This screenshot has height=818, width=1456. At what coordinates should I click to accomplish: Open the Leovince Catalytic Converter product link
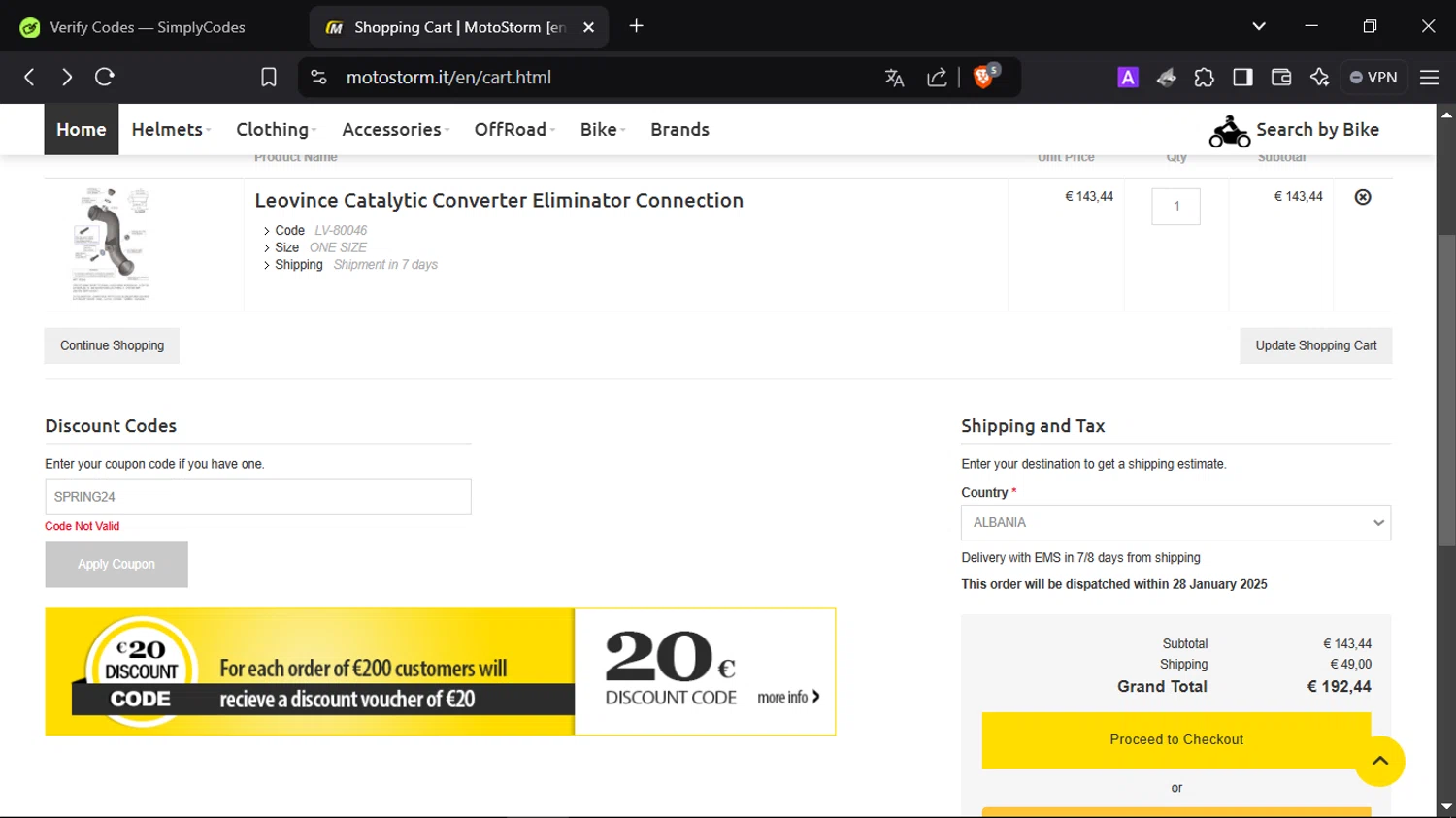coord(499,200)
